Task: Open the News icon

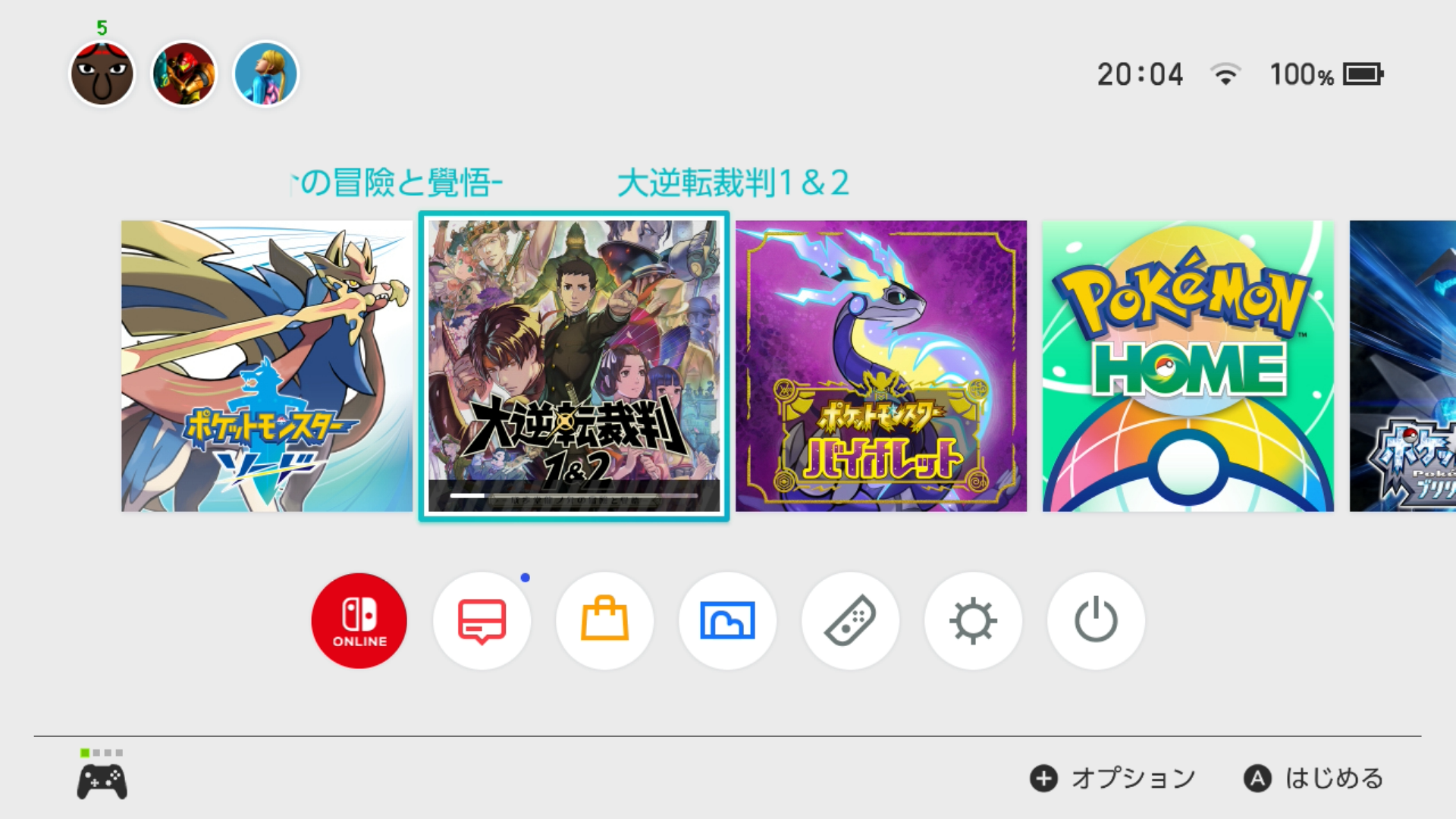Action: click(482, 621)
